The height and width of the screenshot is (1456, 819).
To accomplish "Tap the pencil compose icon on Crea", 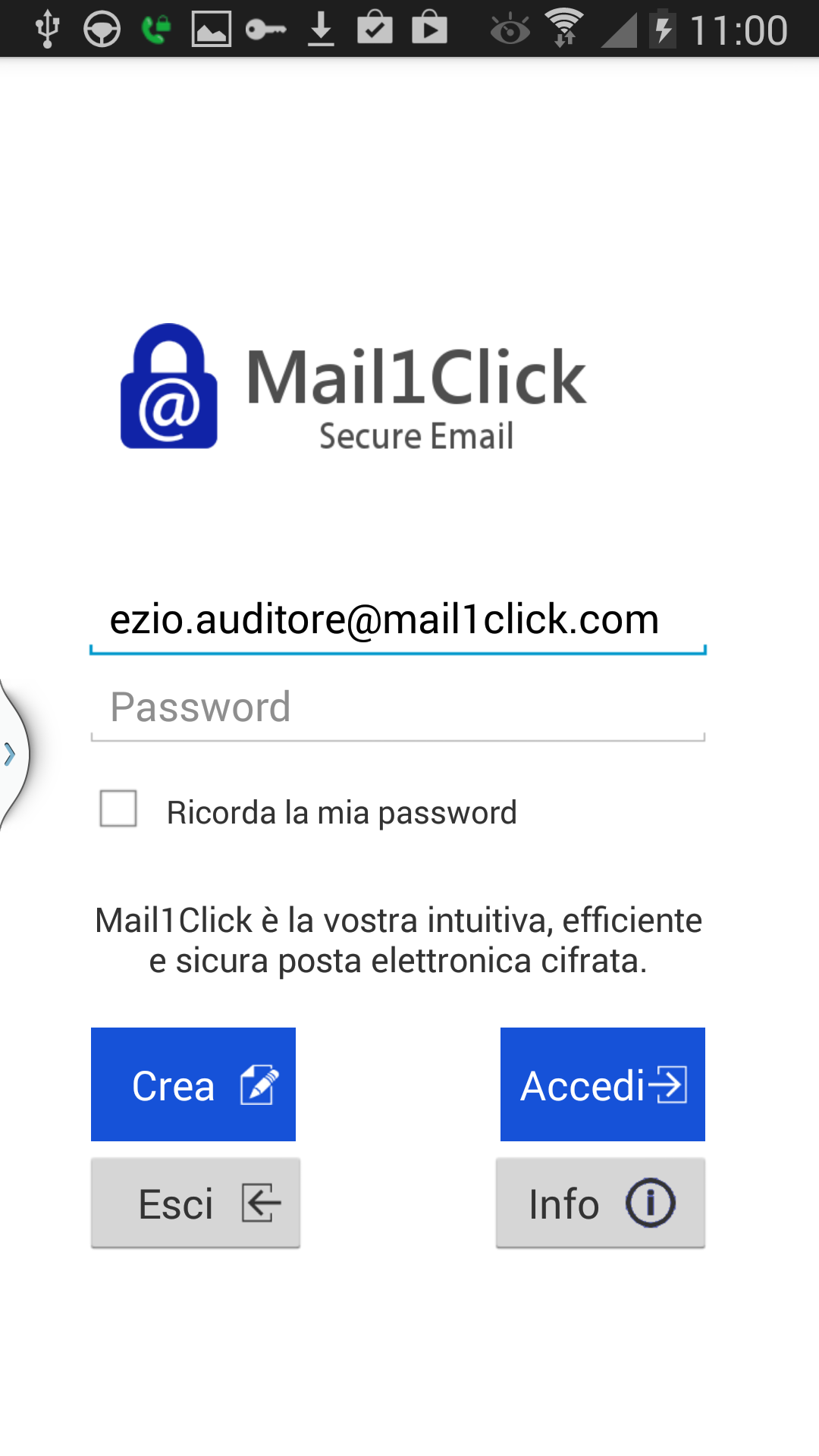I will coord(259,1084).
